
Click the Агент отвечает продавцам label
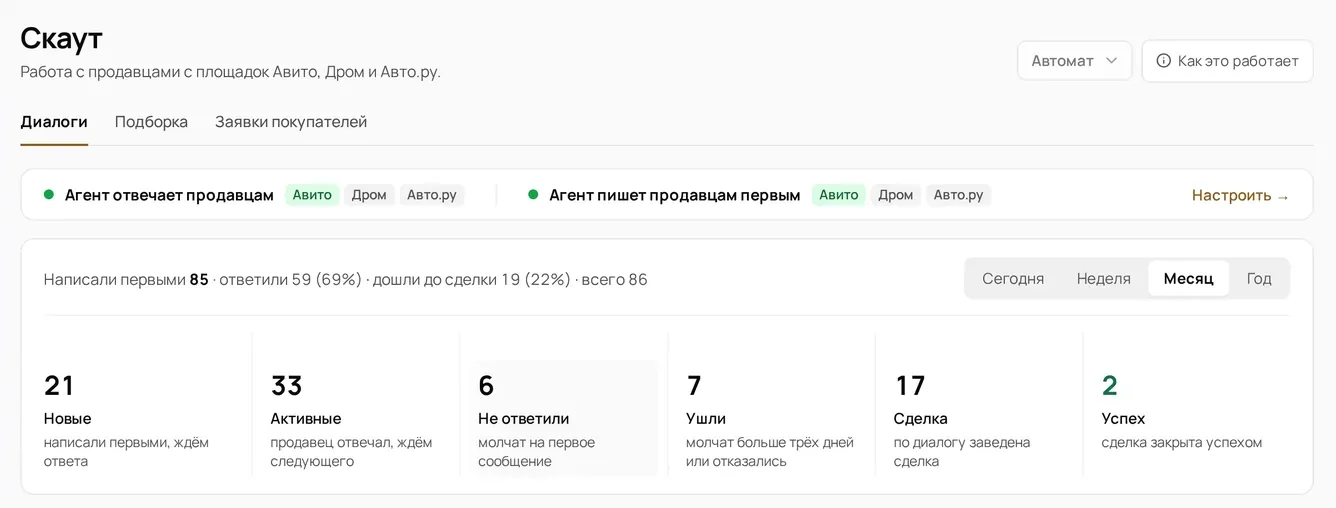point(169,195)
